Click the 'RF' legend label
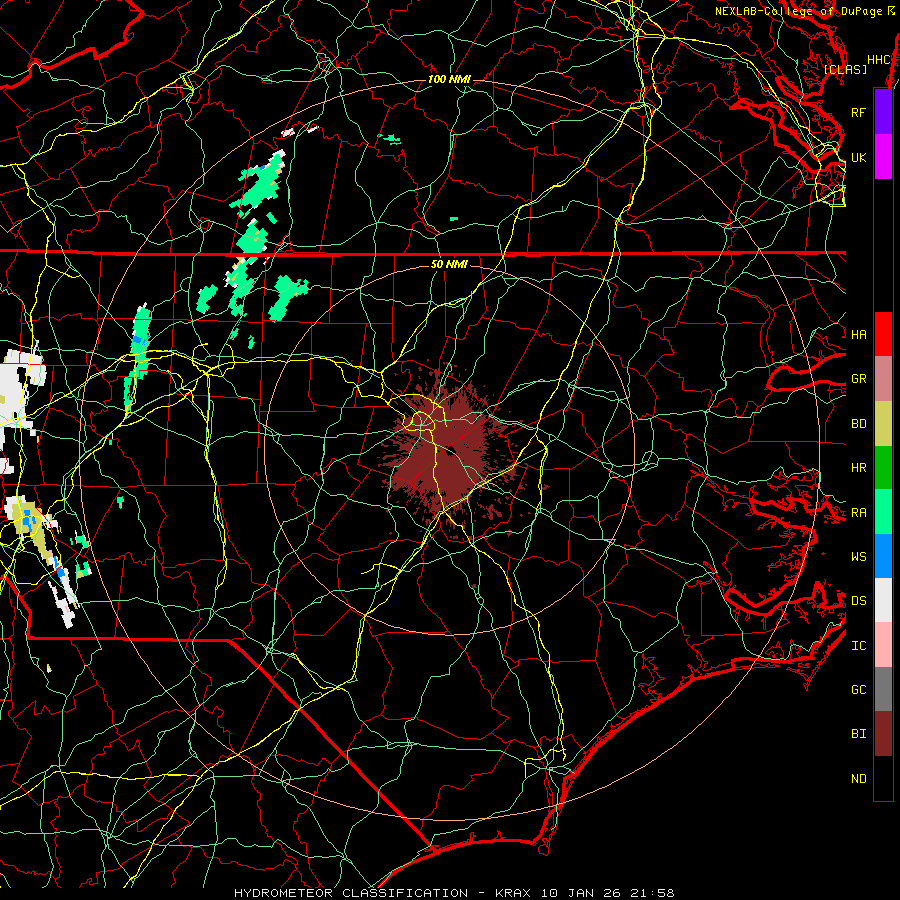Image resolution: width=900 pixels, height=900 pixels. point(858,112)
